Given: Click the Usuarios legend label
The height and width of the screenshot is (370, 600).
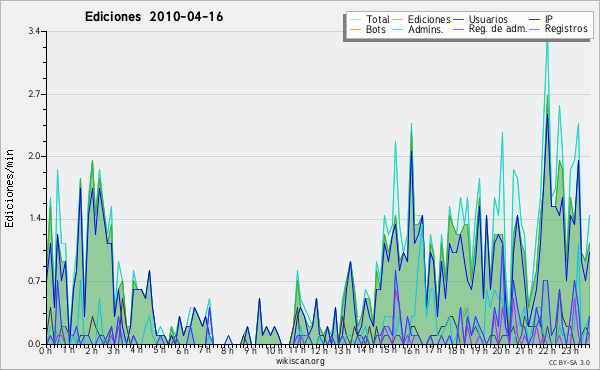Looking at the screenshot, I should point(488,19).
